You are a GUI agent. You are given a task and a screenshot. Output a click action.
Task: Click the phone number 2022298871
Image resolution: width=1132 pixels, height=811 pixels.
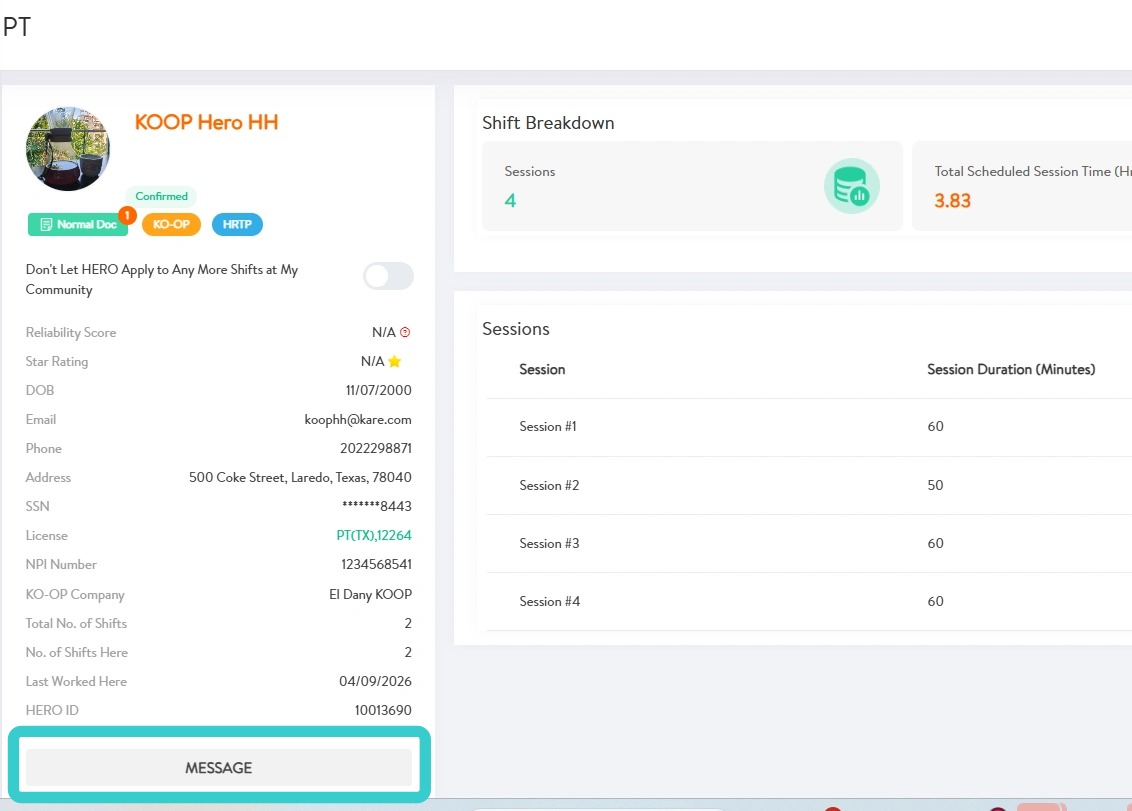[x=375, y=448]
